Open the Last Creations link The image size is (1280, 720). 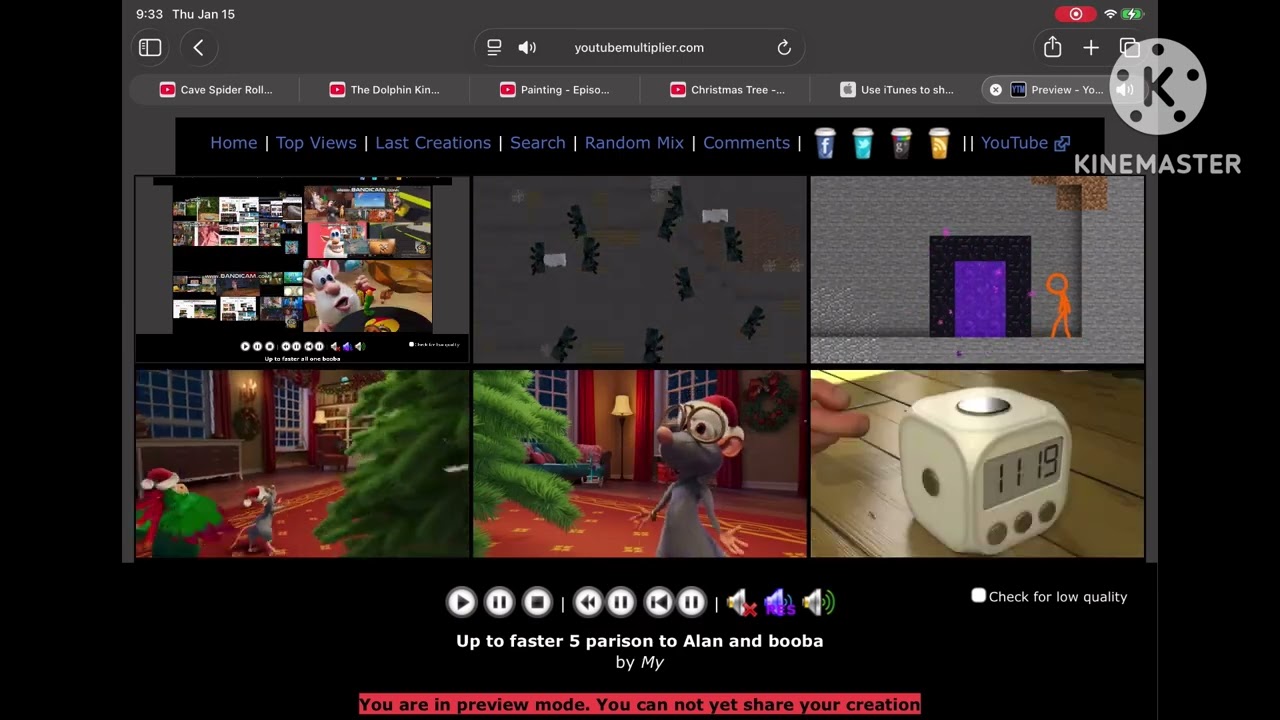click(433, 143)
